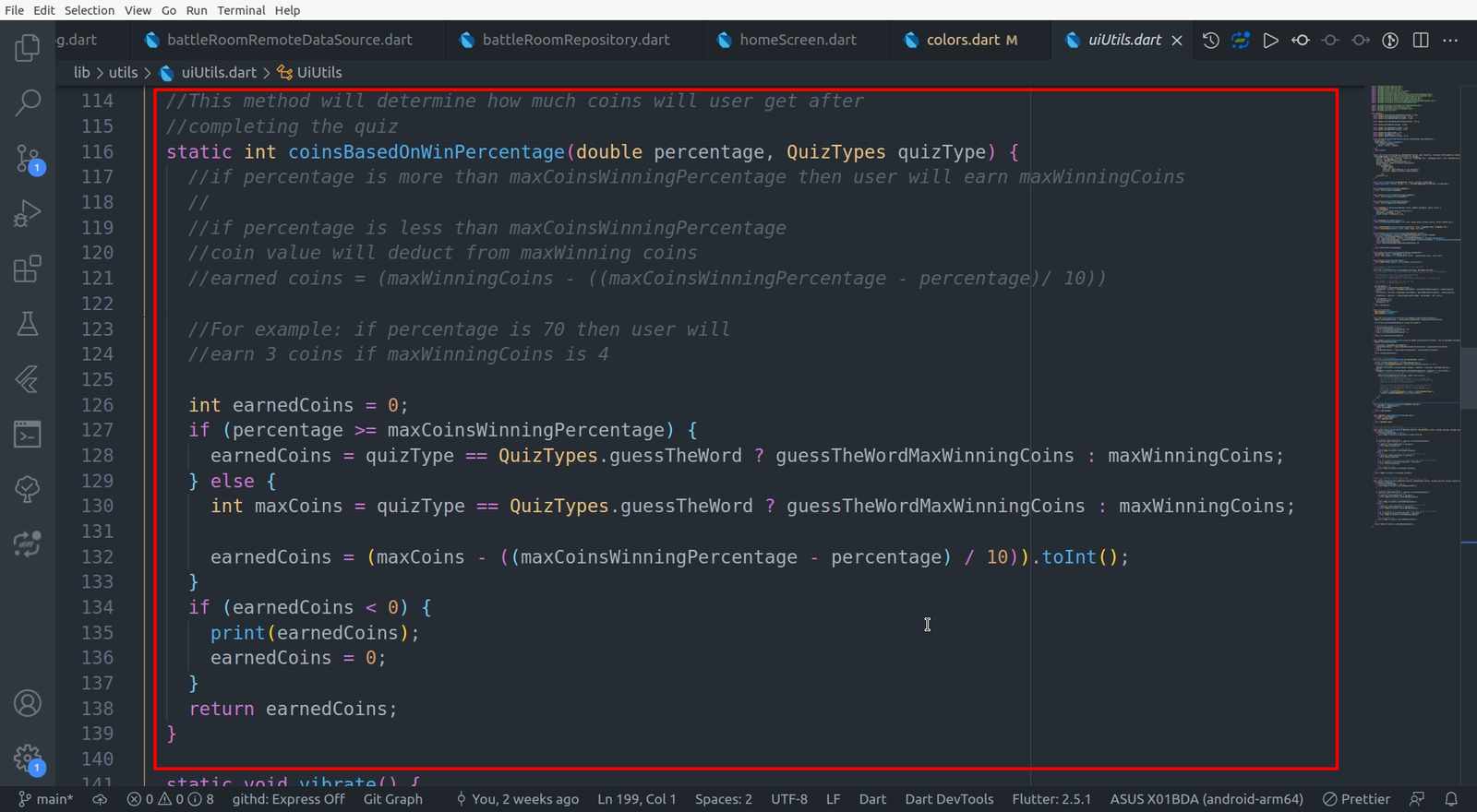Toggle the split editor layout button
Screen dimensions: 1477x812
click(1421, 41)
